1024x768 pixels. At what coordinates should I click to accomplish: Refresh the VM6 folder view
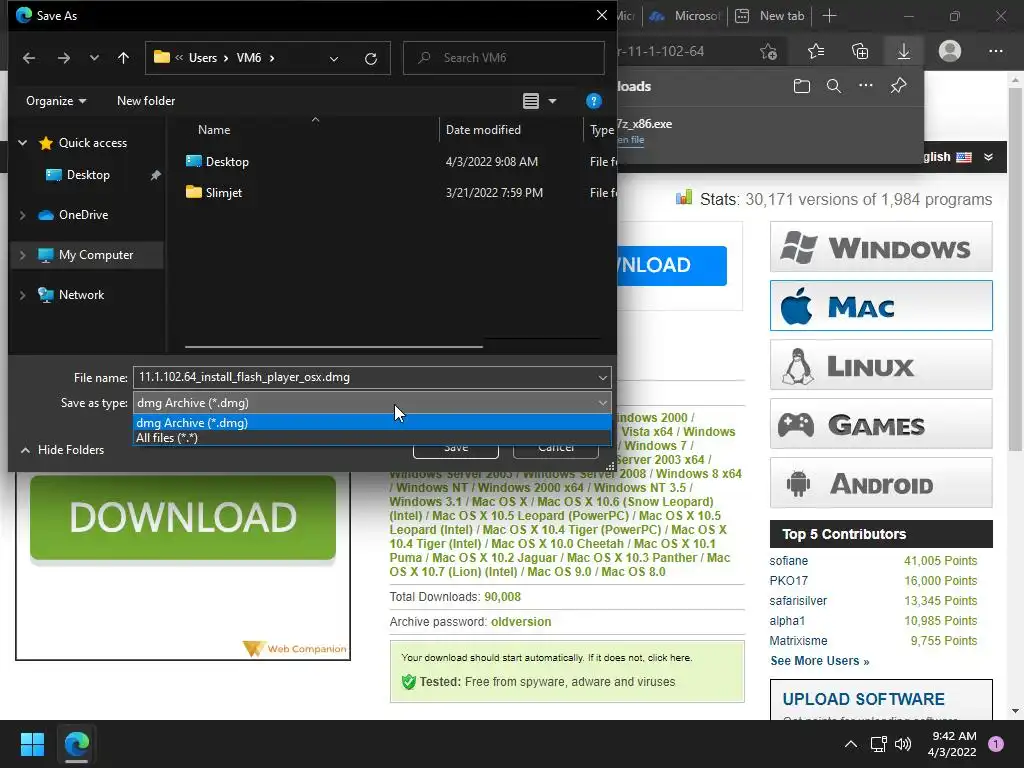click(x=371, y=59)
